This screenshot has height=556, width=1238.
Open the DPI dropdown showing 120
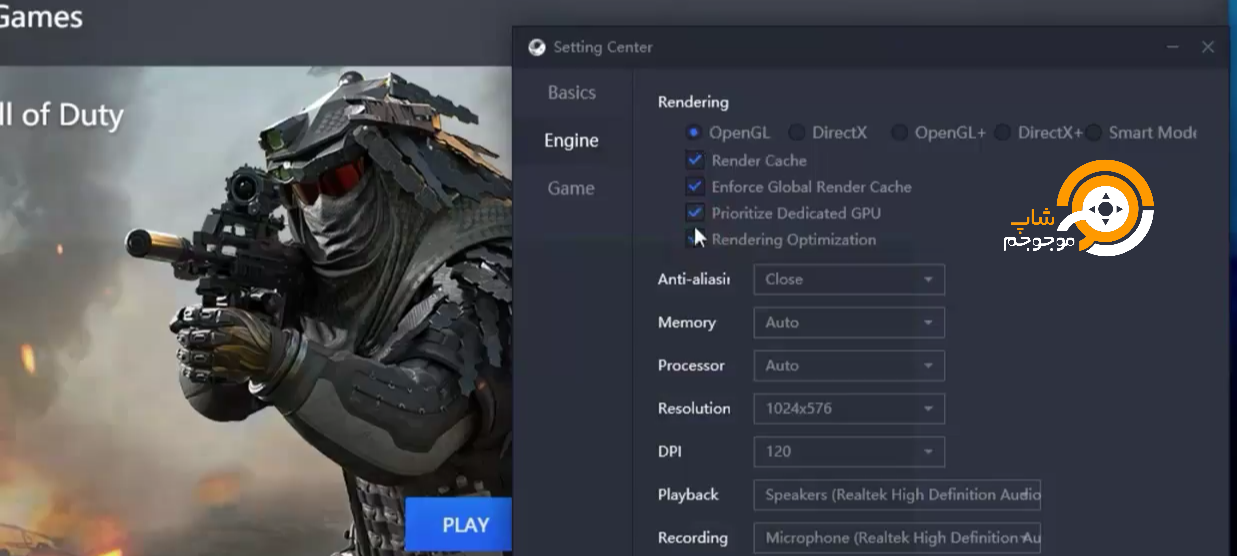pos(849,451)
